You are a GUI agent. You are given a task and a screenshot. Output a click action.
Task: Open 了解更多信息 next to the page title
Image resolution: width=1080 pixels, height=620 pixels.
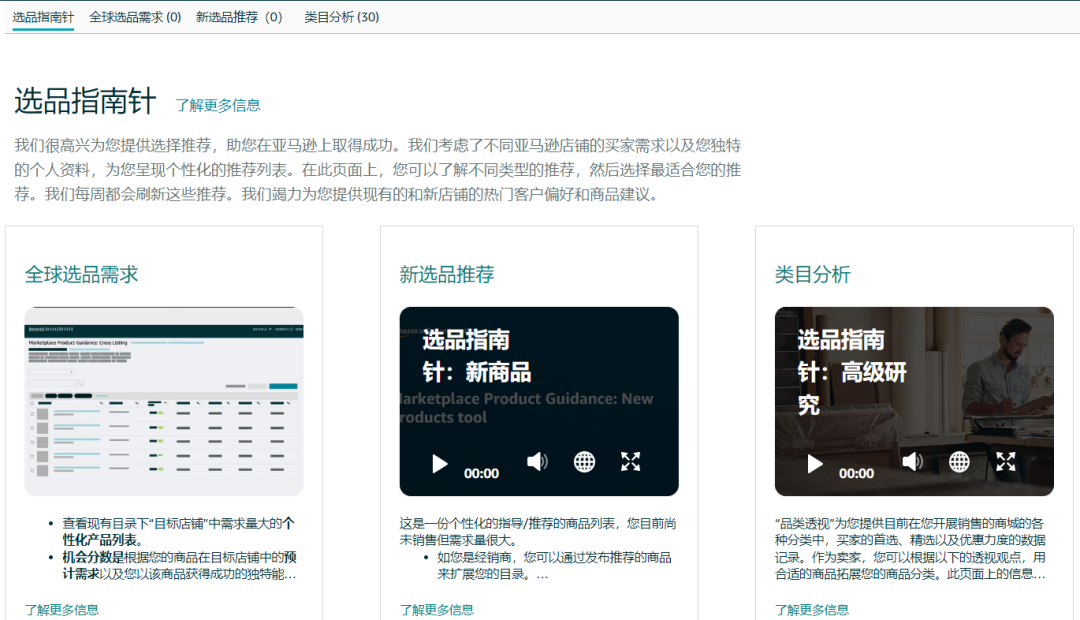218,103
